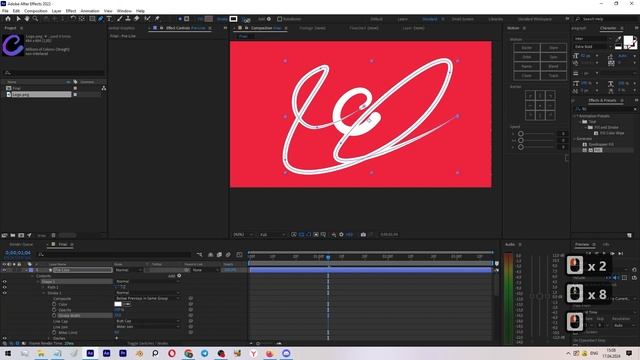Click the Character panel fill color swatch
This screenshot has height=360, width=640.
point(629,40)
